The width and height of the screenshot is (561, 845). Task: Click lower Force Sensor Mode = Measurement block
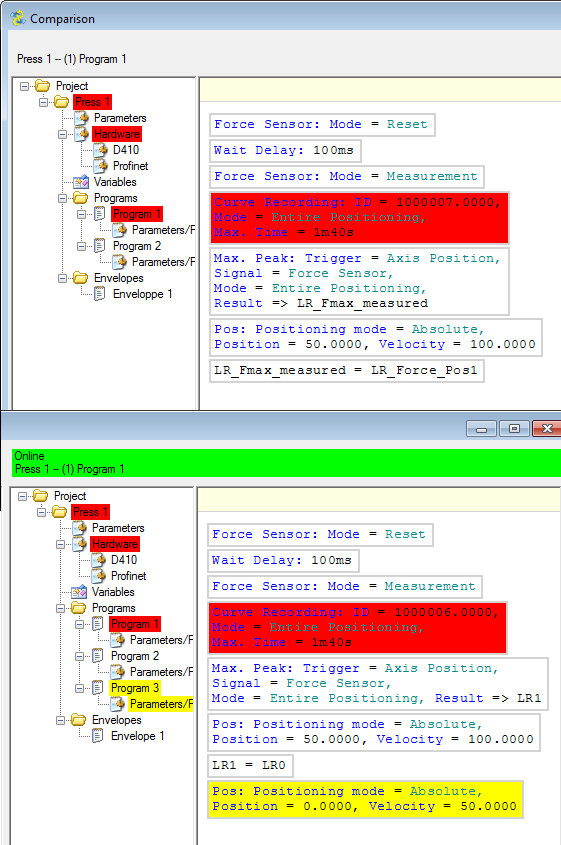pyautogui.click(x=344, y=586)
